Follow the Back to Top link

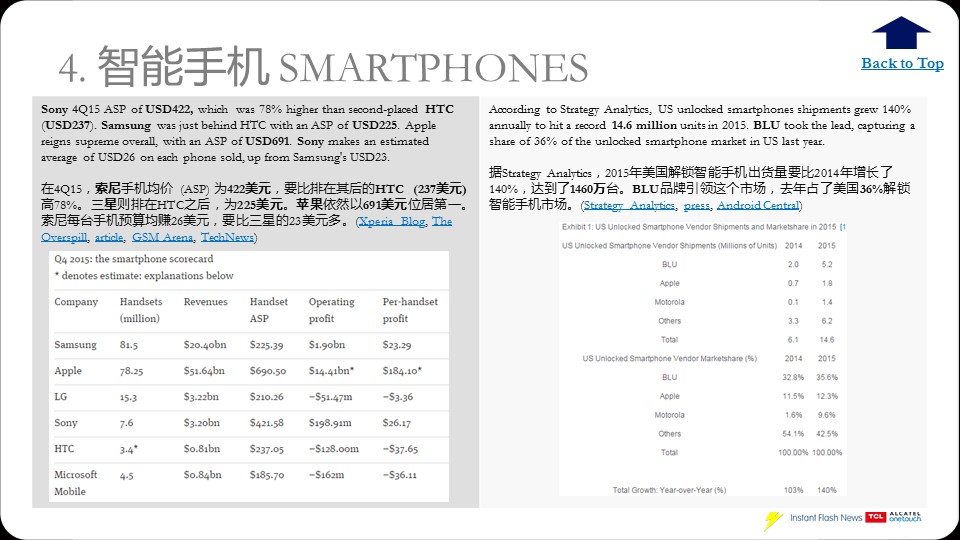902,63
